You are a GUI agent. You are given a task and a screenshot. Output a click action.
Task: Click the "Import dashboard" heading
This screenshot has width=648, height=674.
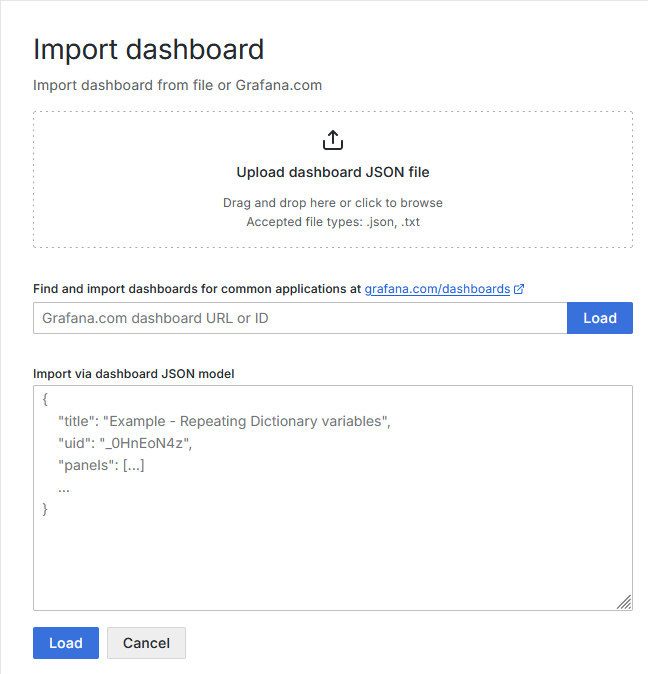pos(149,49)
